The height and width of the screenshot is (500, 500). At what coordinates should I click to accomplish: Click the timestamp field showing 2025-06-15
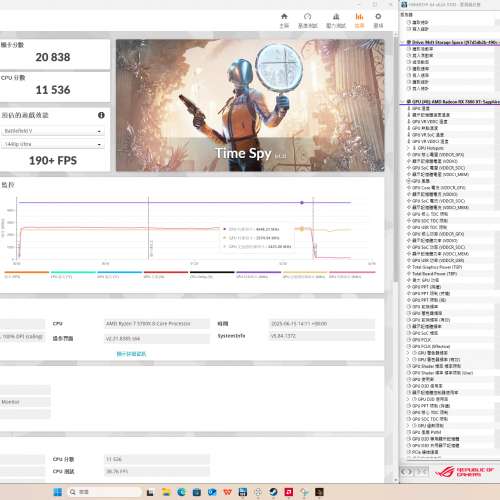tap(322, 324)
